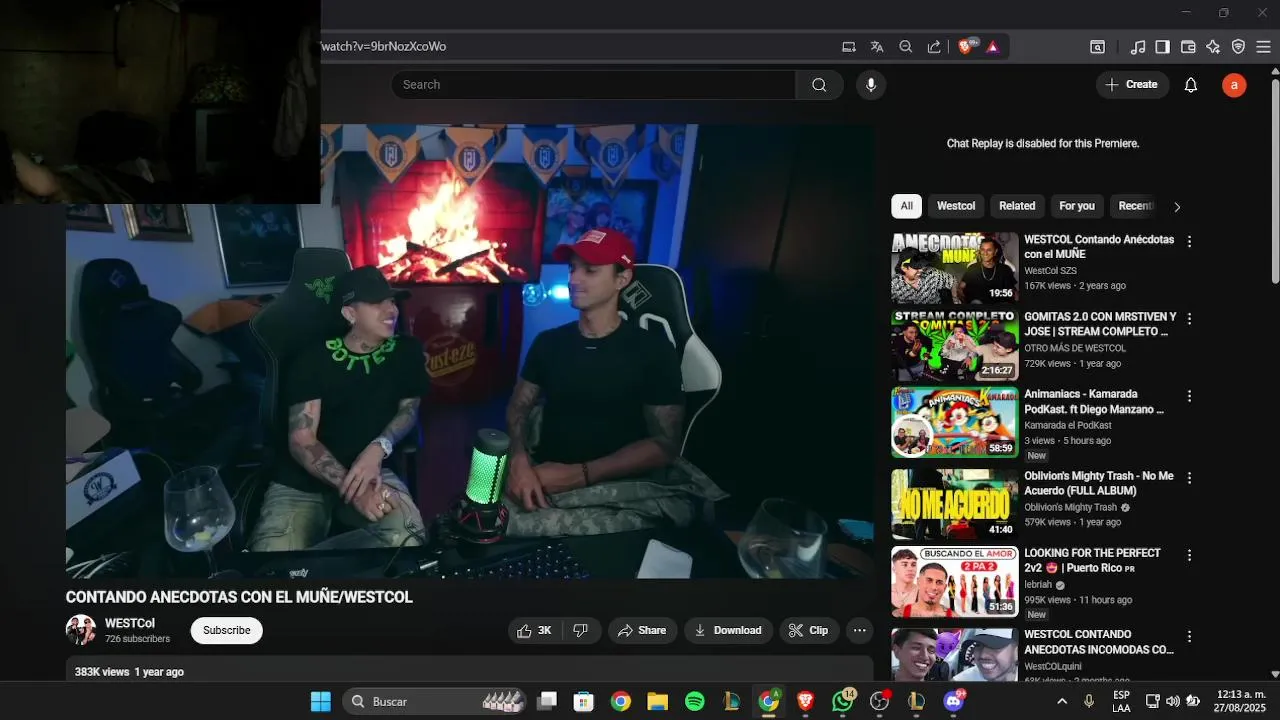This screenshot has width=1280, height=720.
Task: Open tab search icon in toolbar
Action: click(x=1097, y=46)
